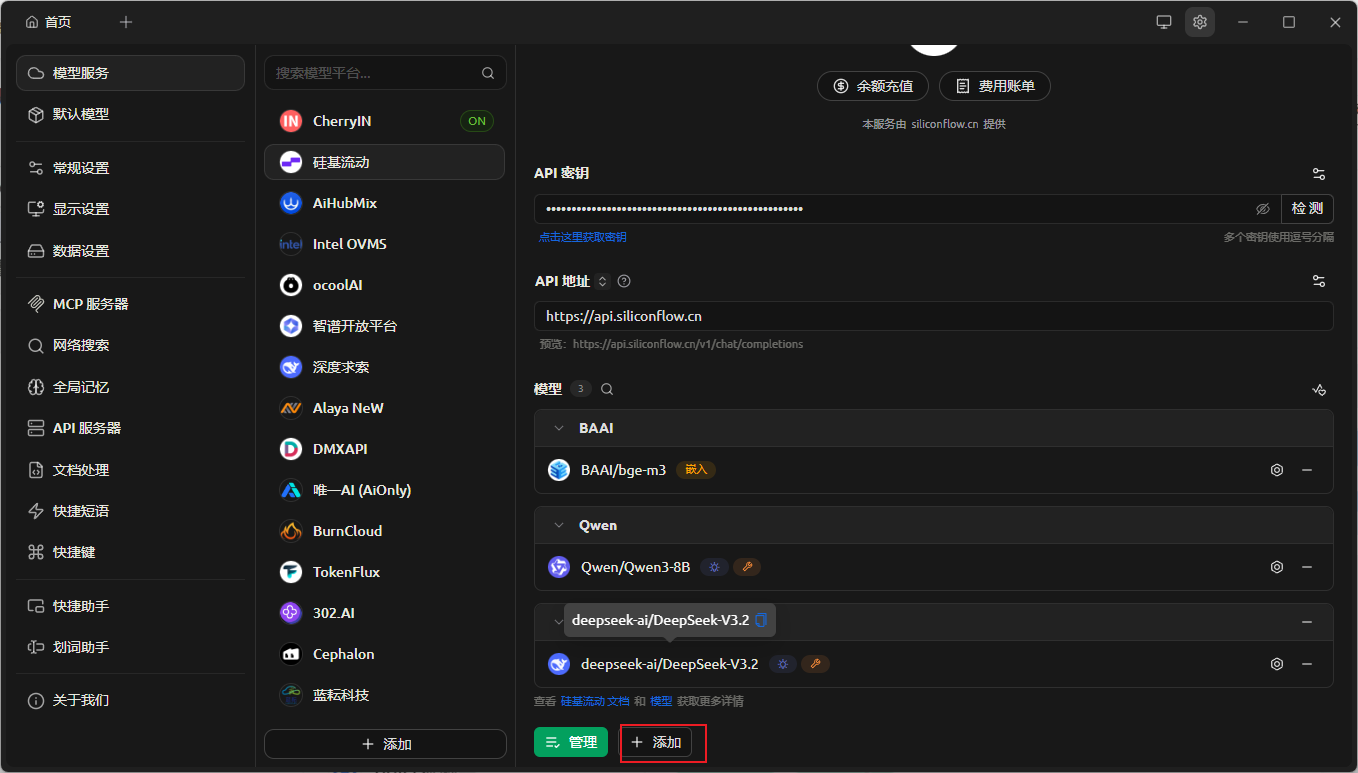The height and width of the screenshot is (773, 1358).
Task: Select the BurnCloud provider
Action: coord(385,531)
